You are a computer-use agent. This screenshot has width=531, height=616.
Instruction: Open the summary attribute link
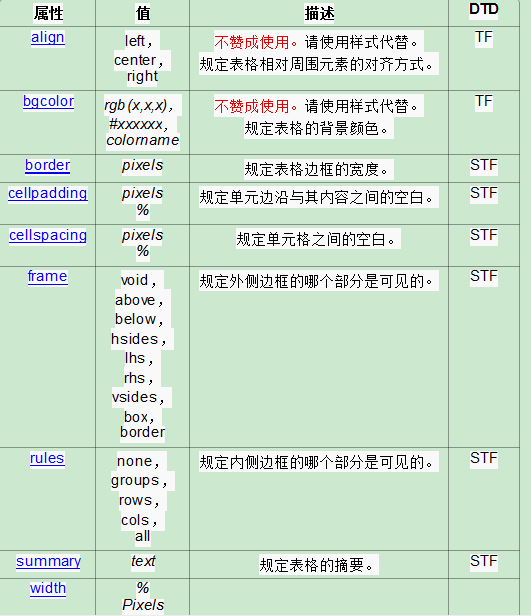click(48, 561)
